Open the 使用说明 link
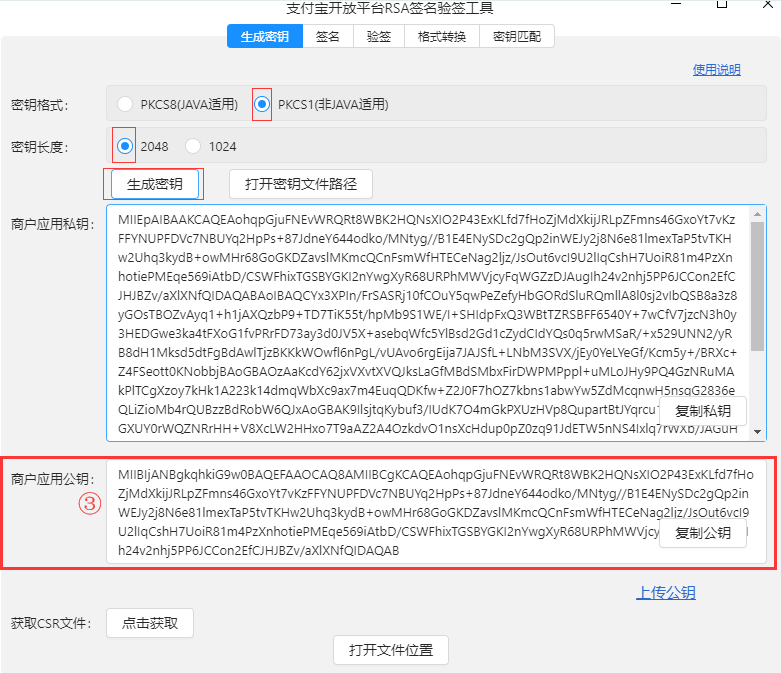The width and height of the screenshot is (781, 673). (716, 70)
